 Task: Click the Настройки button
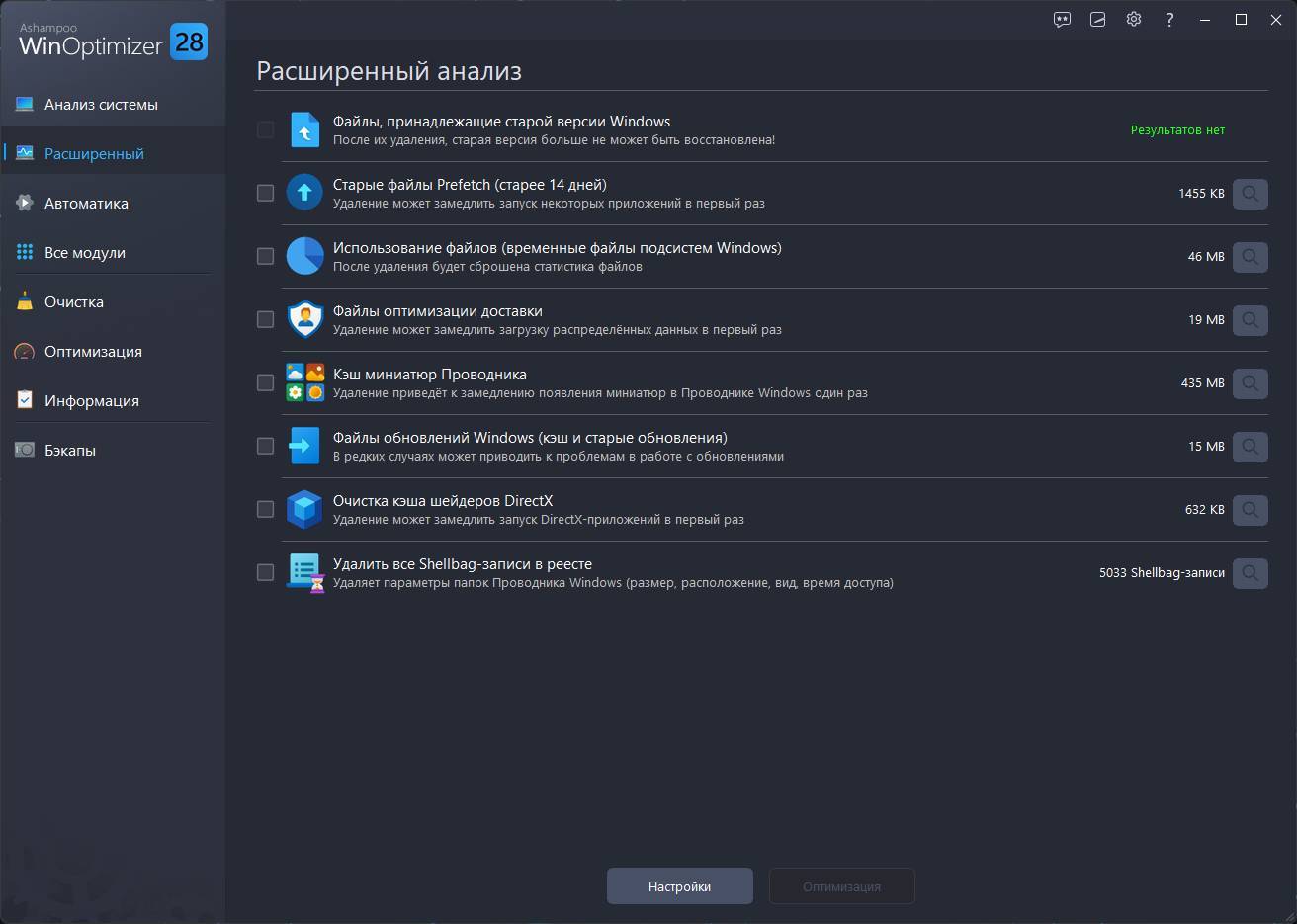[680, 886]
